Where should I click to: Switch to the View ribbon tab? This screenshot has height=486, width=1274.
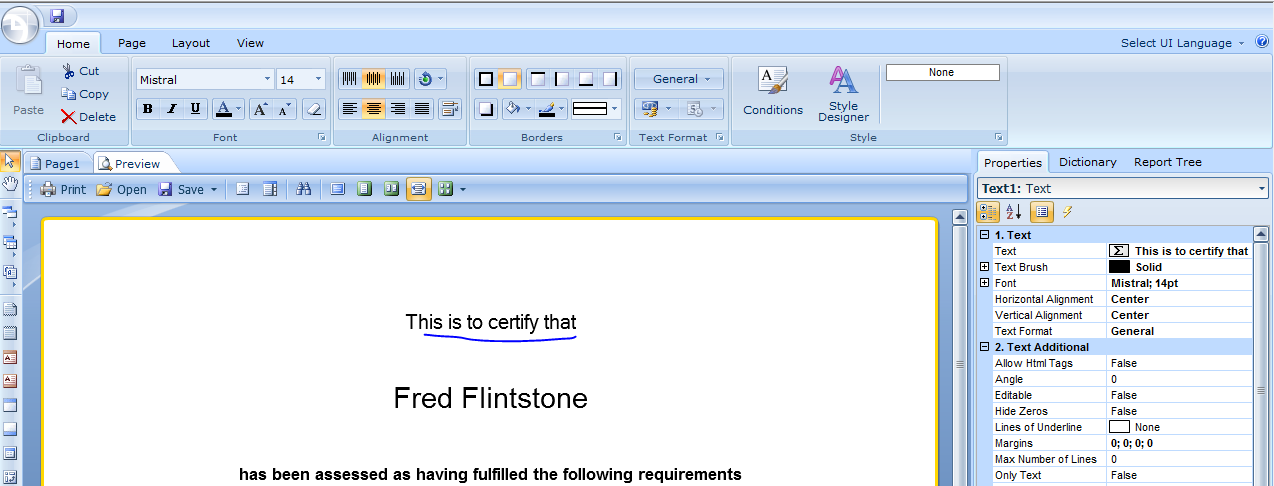(x=251, y=43)
